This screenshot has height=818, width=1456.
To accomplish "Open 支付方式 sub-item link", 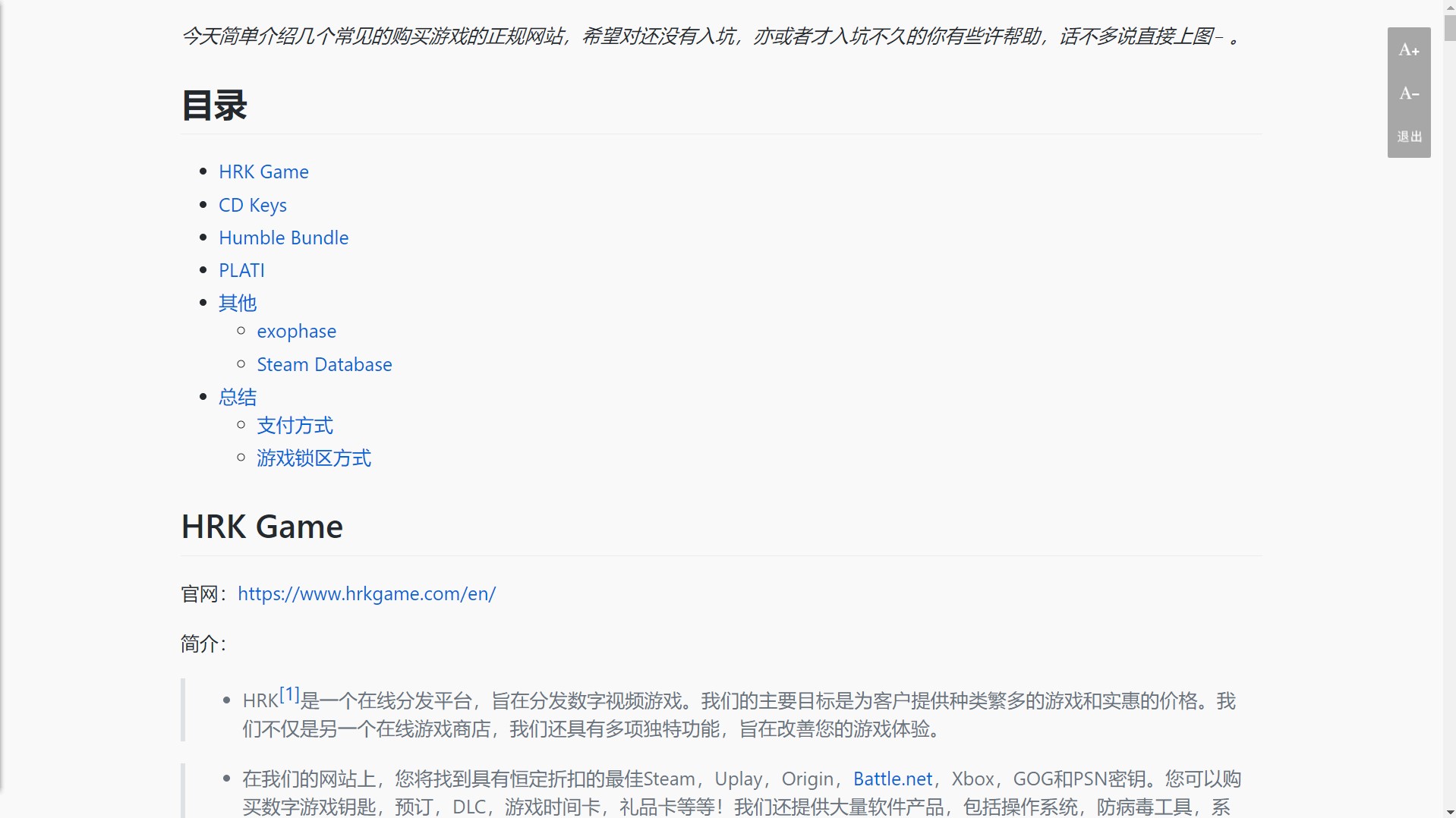I will coord(295,426).
